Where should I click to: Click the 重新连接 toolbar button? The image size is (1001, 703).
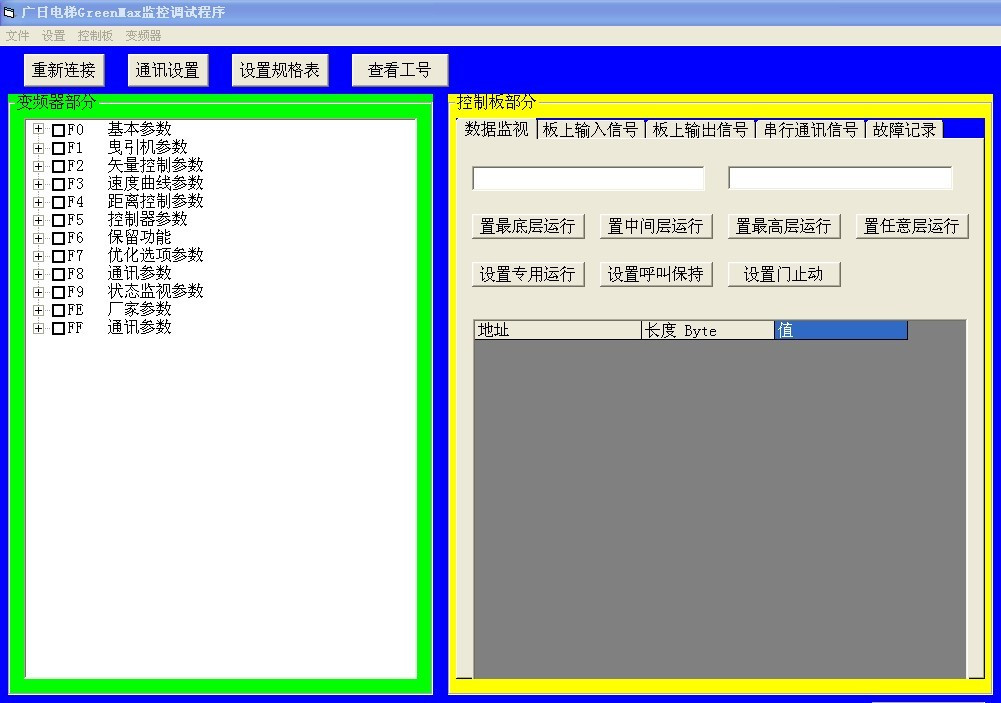click(63, 69)
